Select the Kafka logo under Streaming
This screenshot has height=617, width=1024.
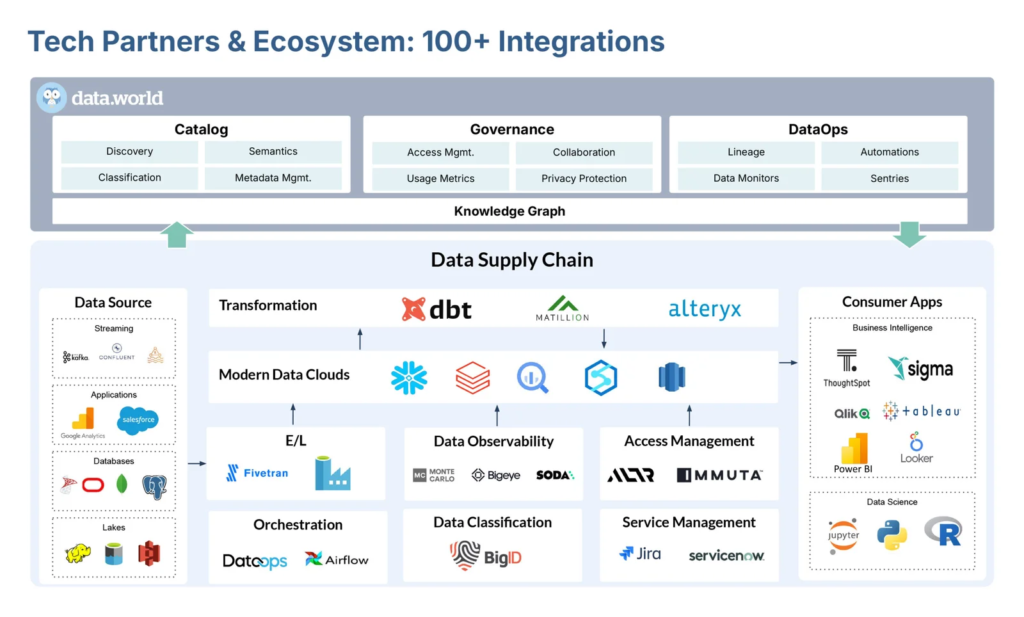[75, 356]
